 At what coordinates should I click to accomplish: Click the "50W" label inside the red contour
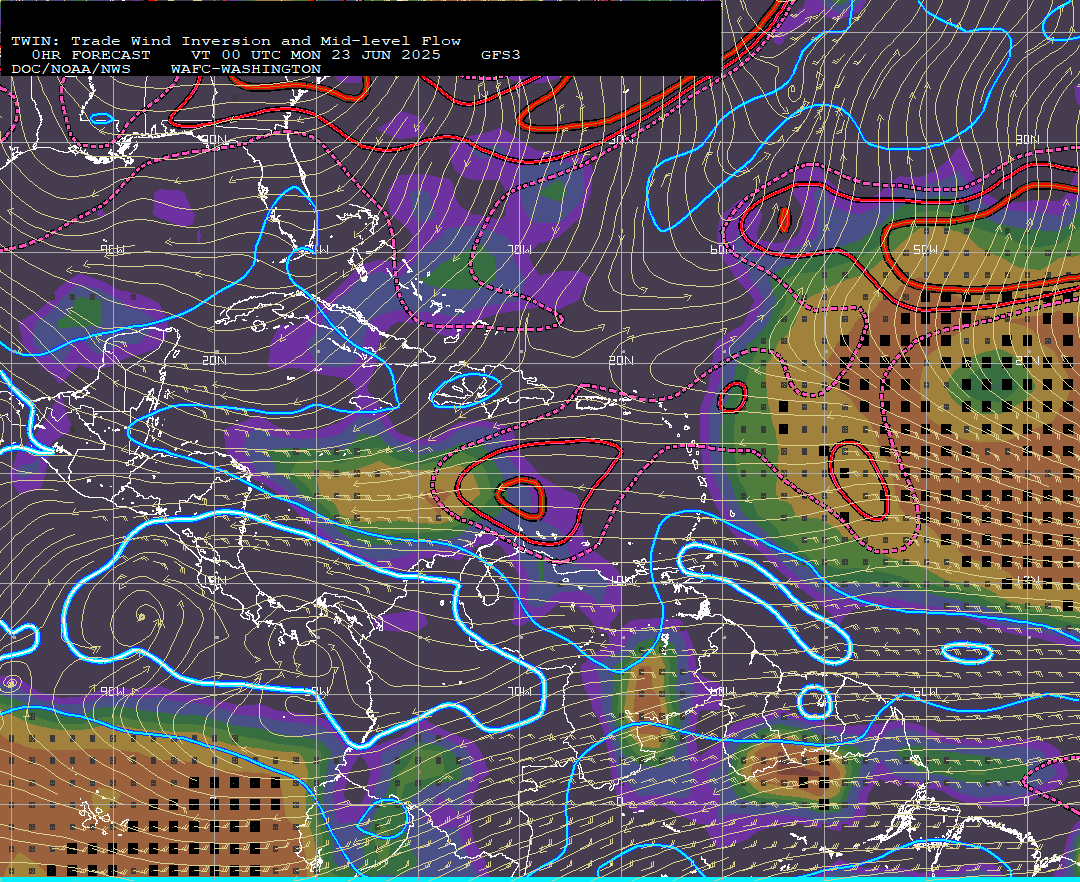click(925, 249)
